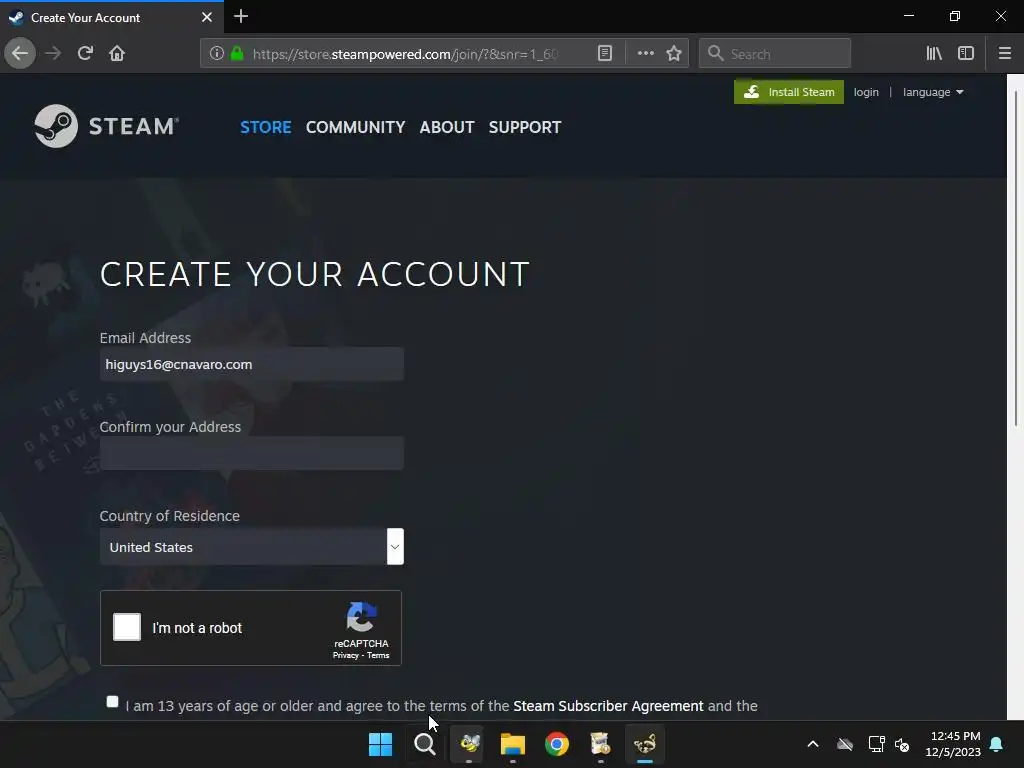
Task: Click the Confirm your Address field
Action: 251,453
